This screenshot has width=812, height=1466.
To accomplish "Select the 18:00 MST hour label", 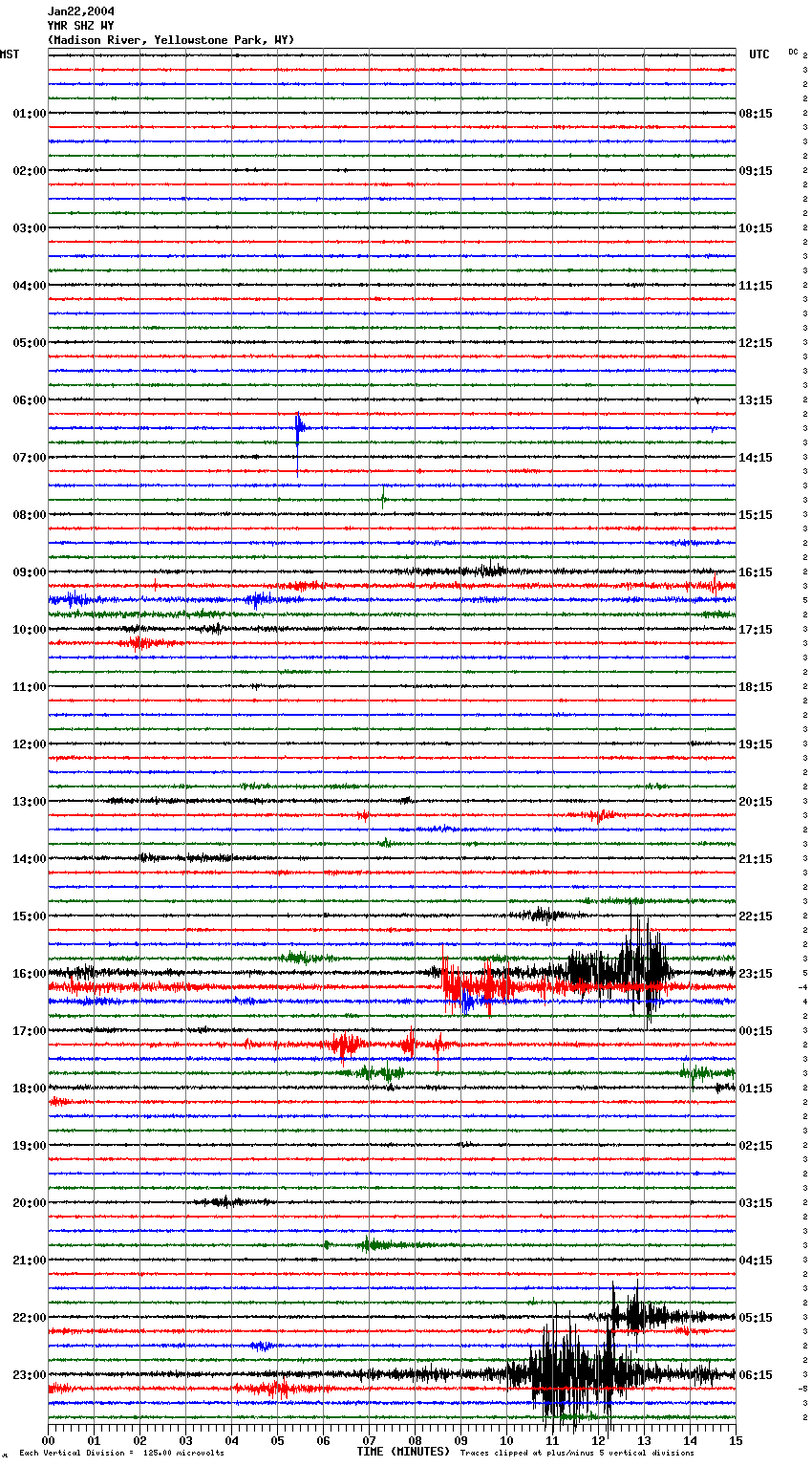I will coord(30,1089).
